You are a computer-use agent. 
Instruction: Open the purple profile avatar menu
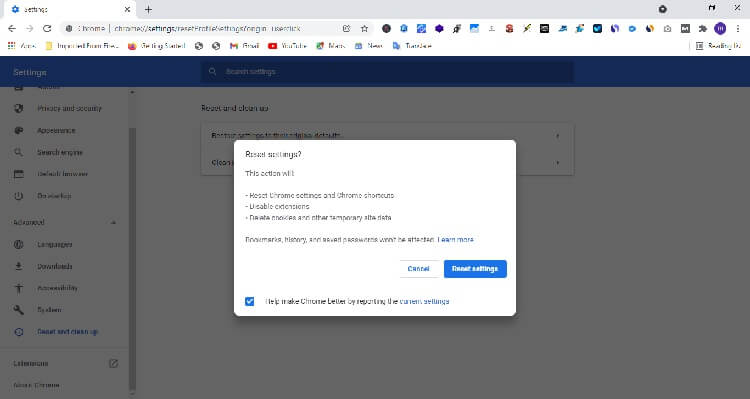tap(720, 29)
